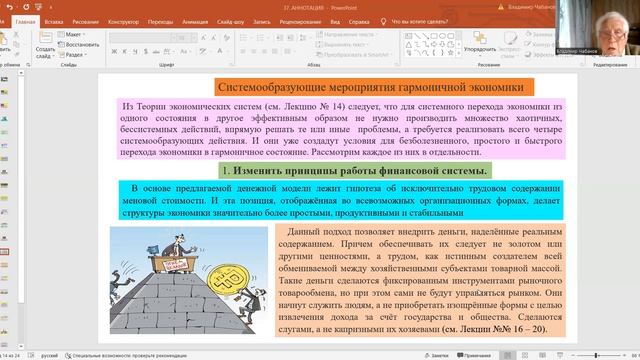Switch to the Переходы tab

[x=160, y=22]
